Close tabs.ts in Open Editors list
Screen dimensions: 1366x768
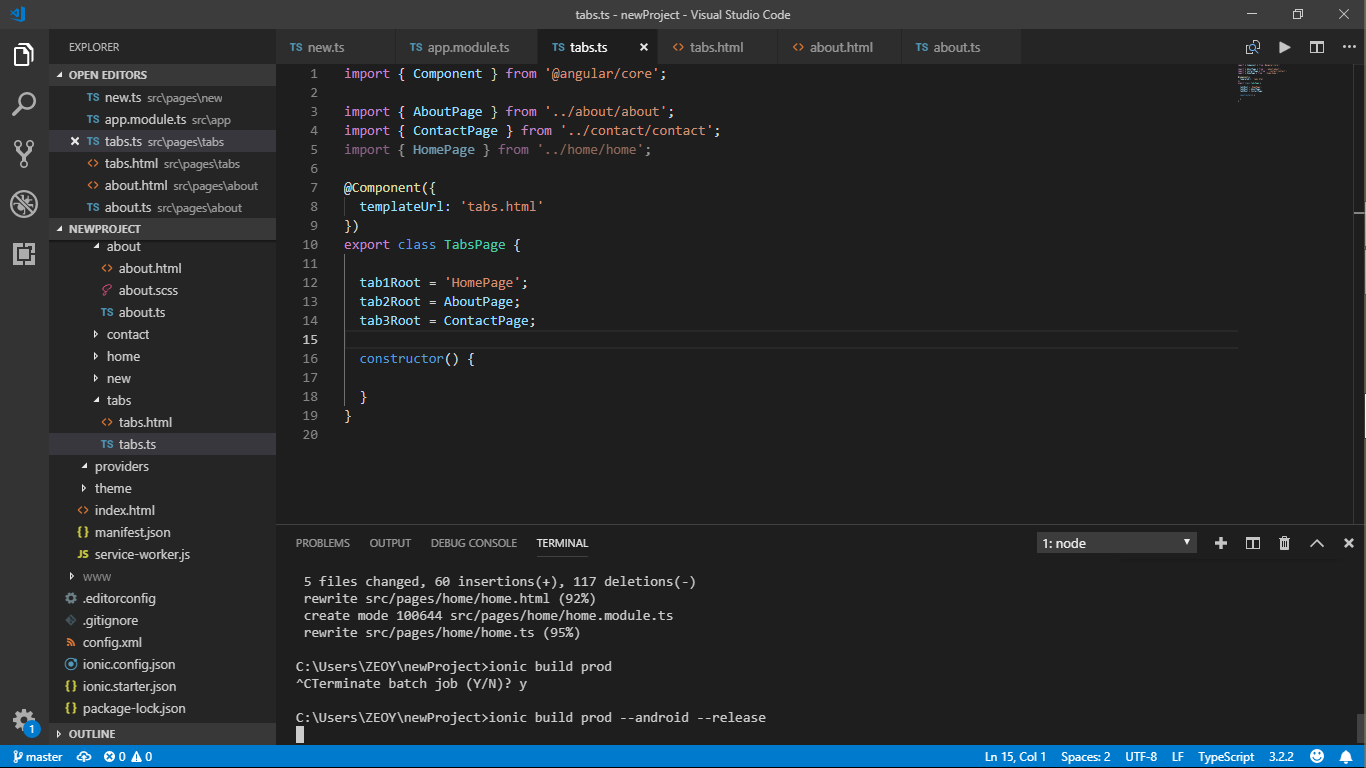pos(75,142)
